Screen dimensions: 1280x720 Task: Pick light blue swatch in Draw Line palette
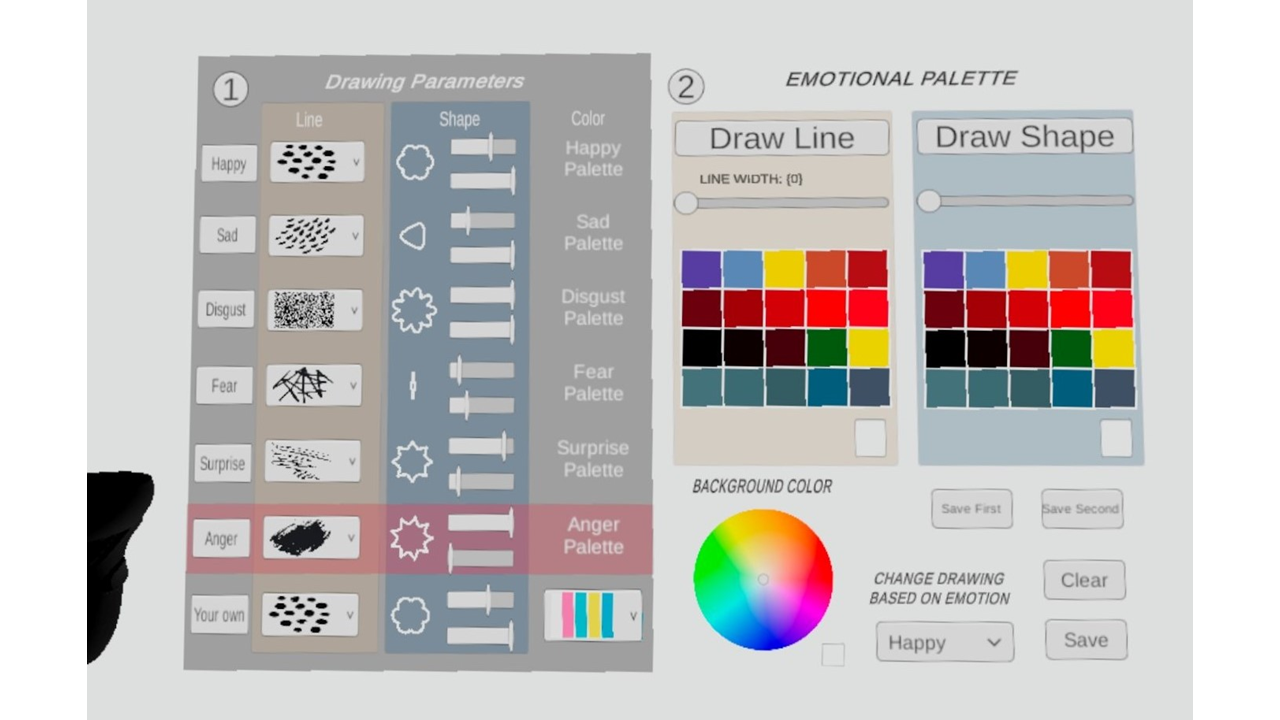point(743,270)
